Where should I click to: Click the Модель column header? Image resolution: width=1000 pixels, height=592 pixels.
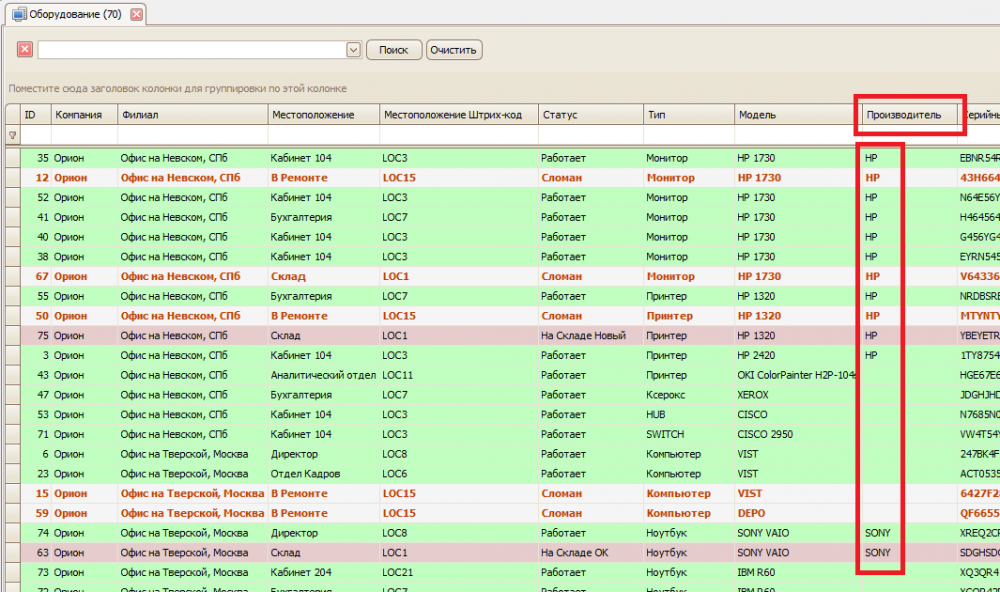pos(798,115)
